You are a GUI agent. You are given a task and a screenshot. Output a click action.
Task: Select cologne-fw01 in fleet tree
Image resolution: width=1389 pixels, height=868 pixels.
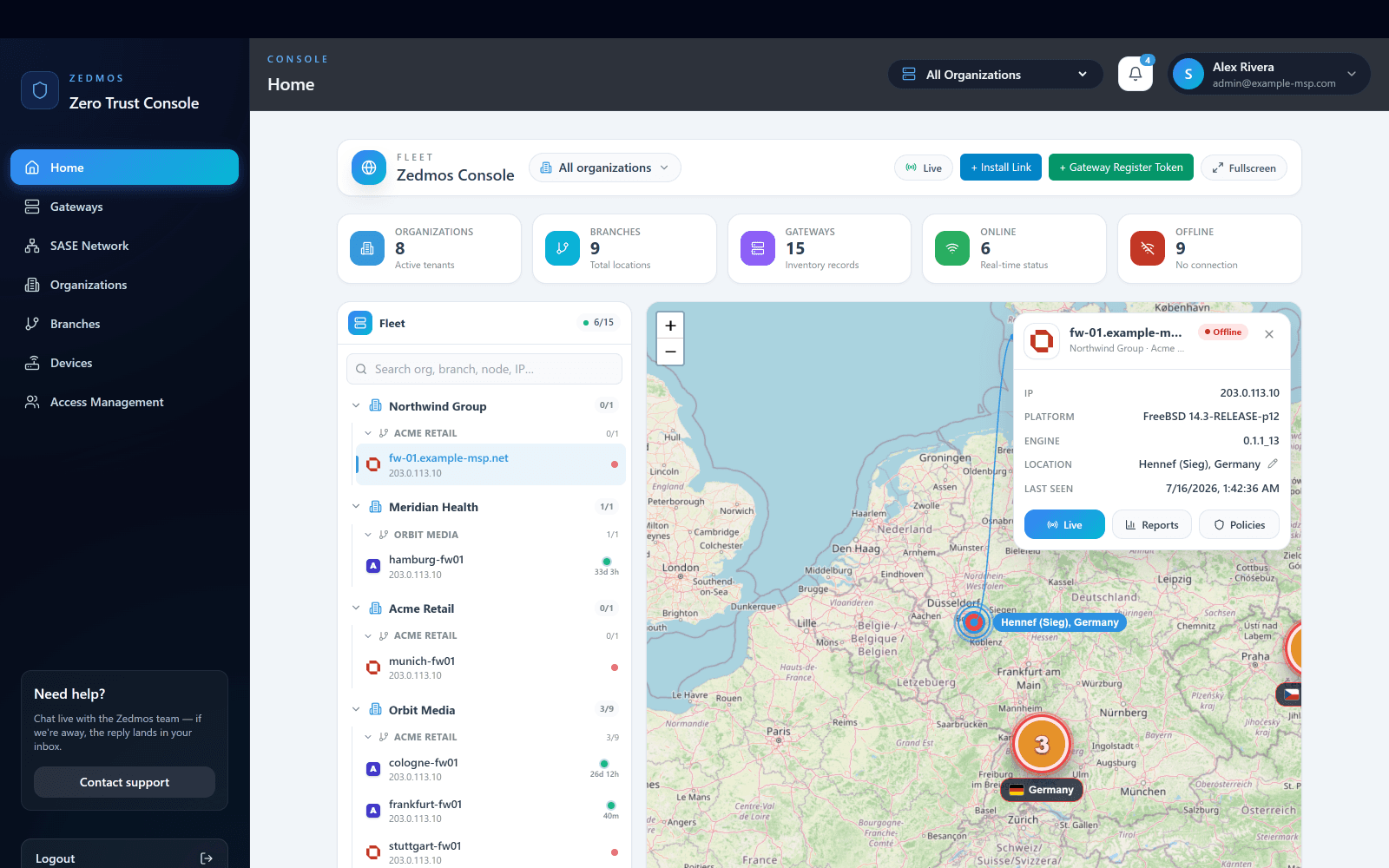490,769
